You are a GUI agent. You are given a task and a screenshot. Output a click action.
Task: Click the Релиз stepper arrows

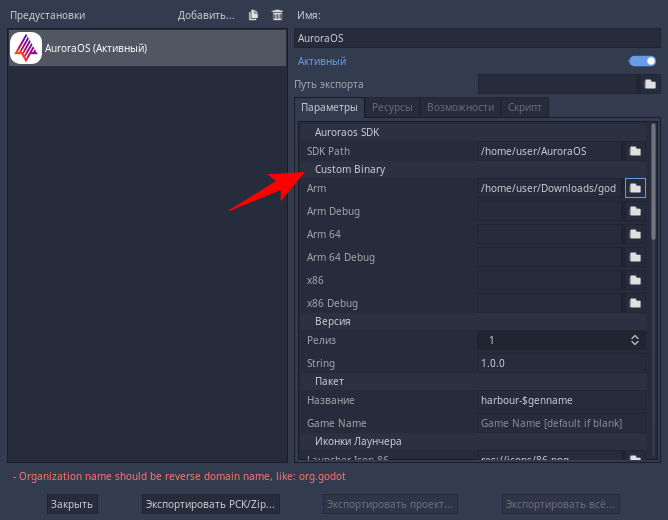click(x=635, y=340)
